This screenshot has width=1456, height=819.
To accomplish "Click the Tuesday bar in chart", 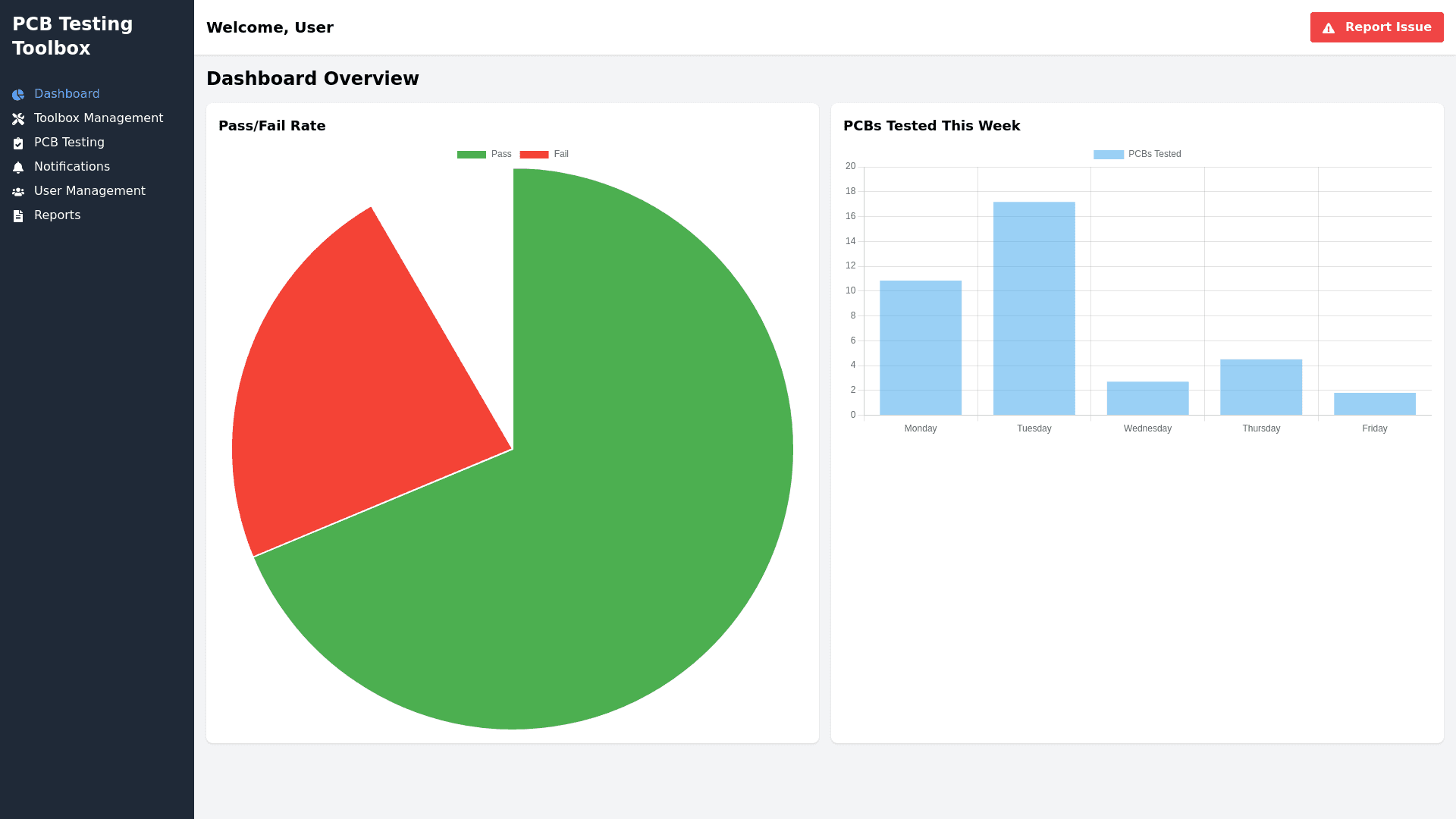I will [x=1034, y=308].
